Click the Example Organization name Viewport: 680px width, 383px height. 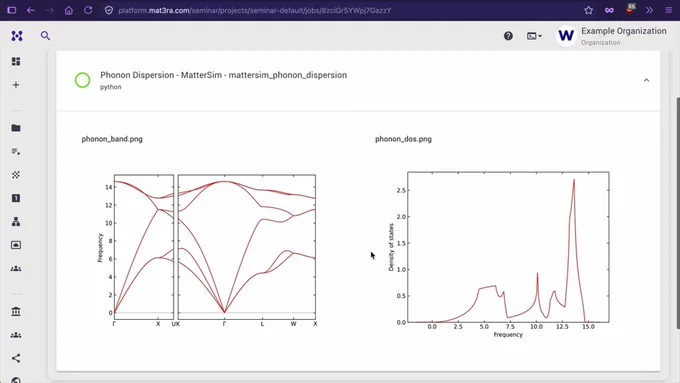point(624,31)
